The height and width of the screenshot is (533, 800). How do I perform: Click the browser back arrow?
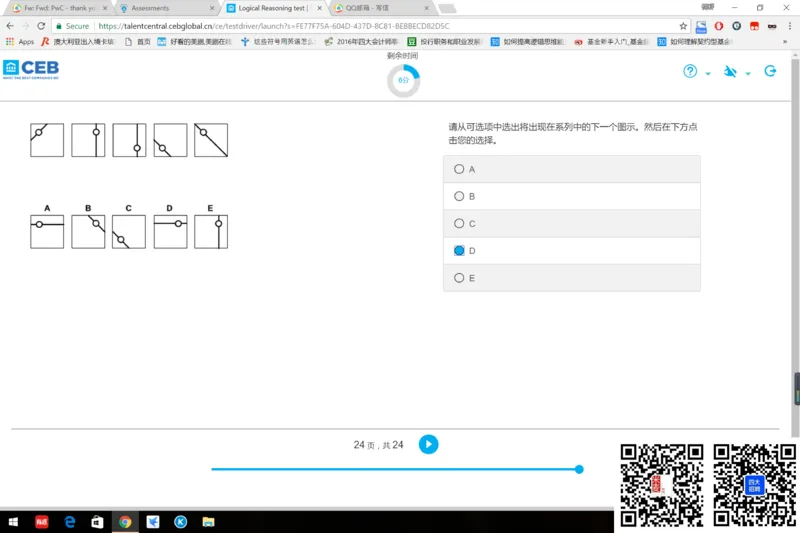[10, 26]
